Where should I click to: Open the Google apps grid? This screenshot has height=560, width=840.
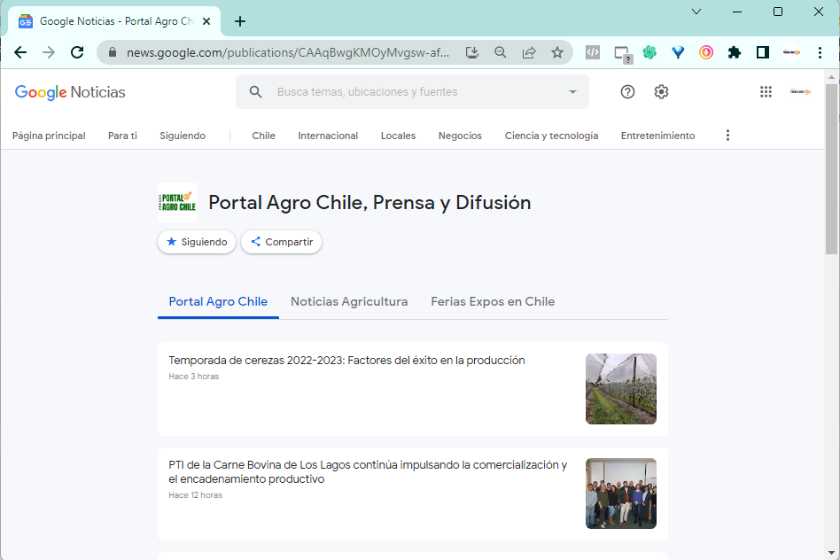pyautogui.click(x=766, y=92)
